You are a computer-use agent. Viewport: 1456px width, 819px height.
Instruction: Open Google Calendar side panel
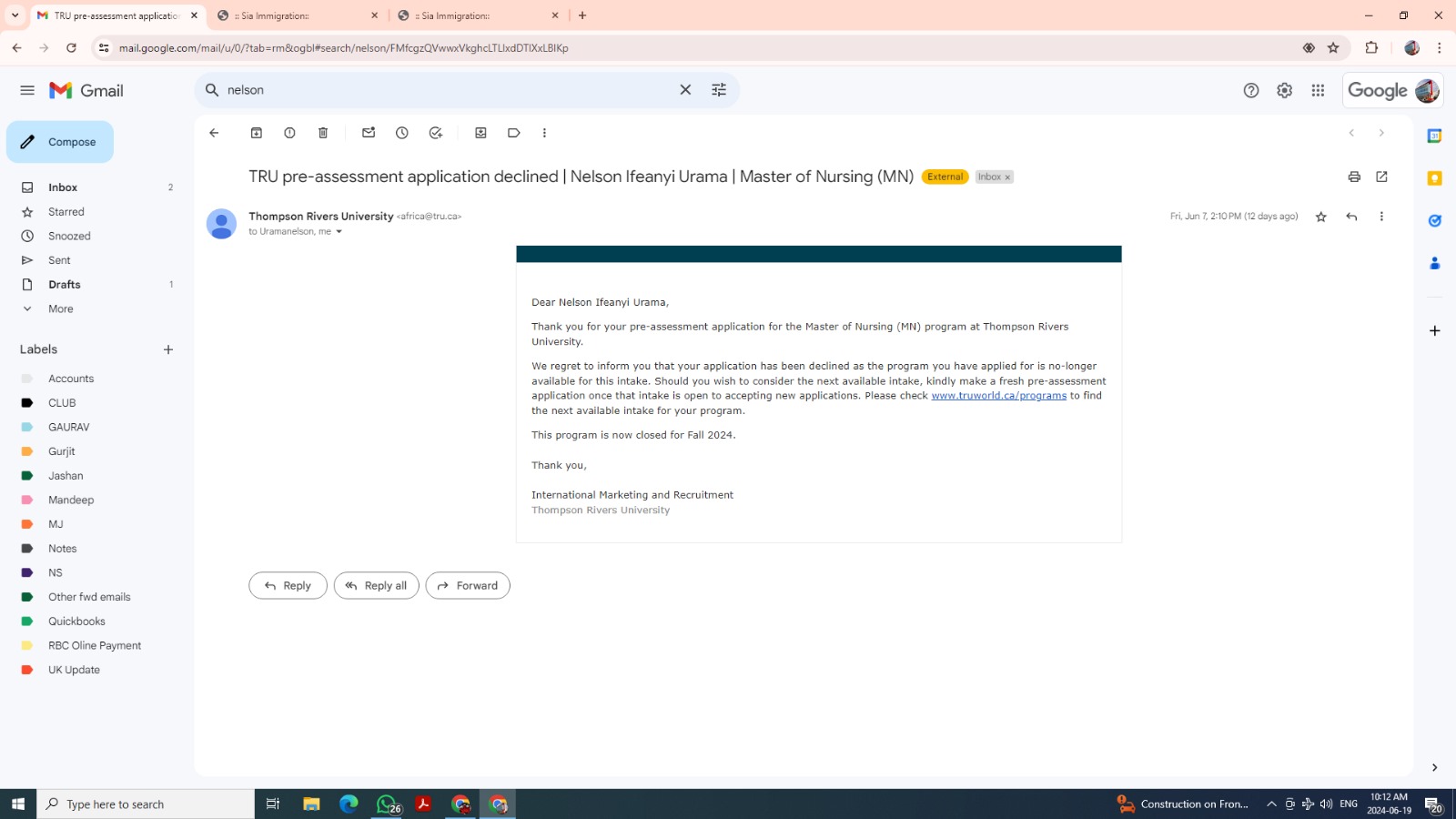(x=1434, y=136)
